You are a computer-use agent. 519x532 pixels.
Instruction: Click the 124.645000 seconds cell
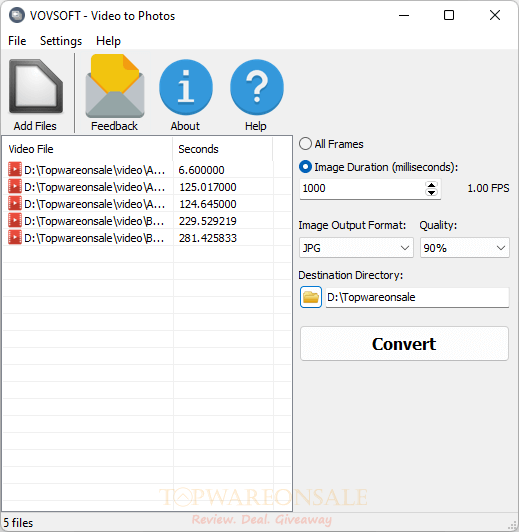pyautogui.click(x=208, y=204)
